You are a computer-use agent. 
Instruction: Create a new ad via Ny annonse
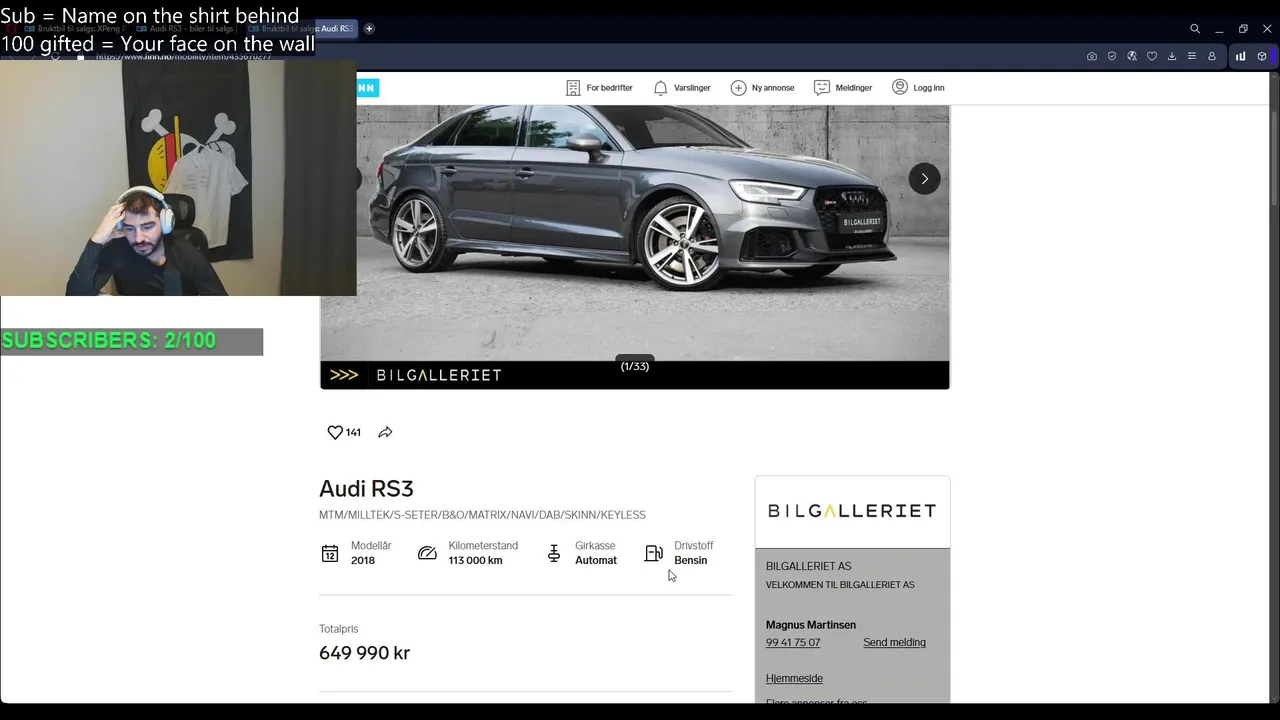click(762, 88)
